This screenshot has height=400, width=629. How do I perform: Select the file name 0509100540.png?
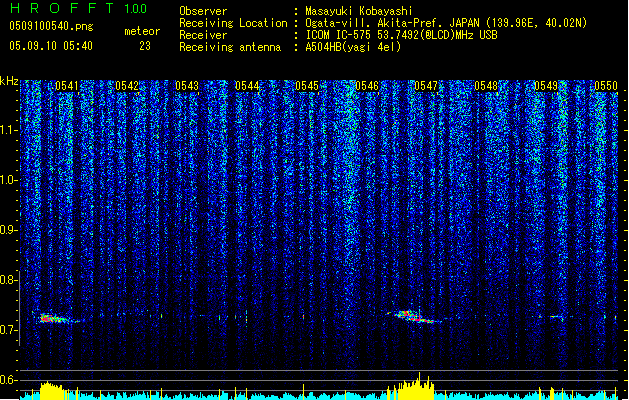51,27
